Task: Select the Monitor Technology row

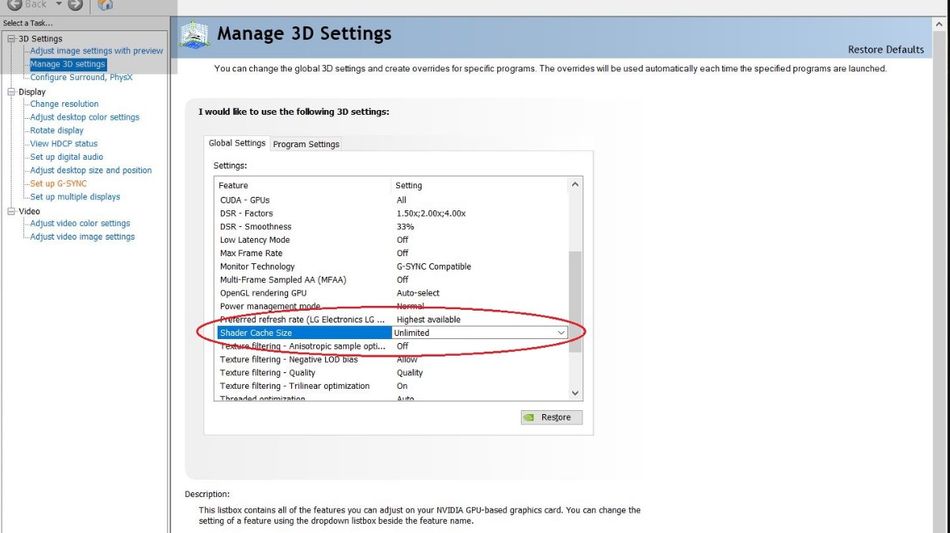Action: [392, 266]
